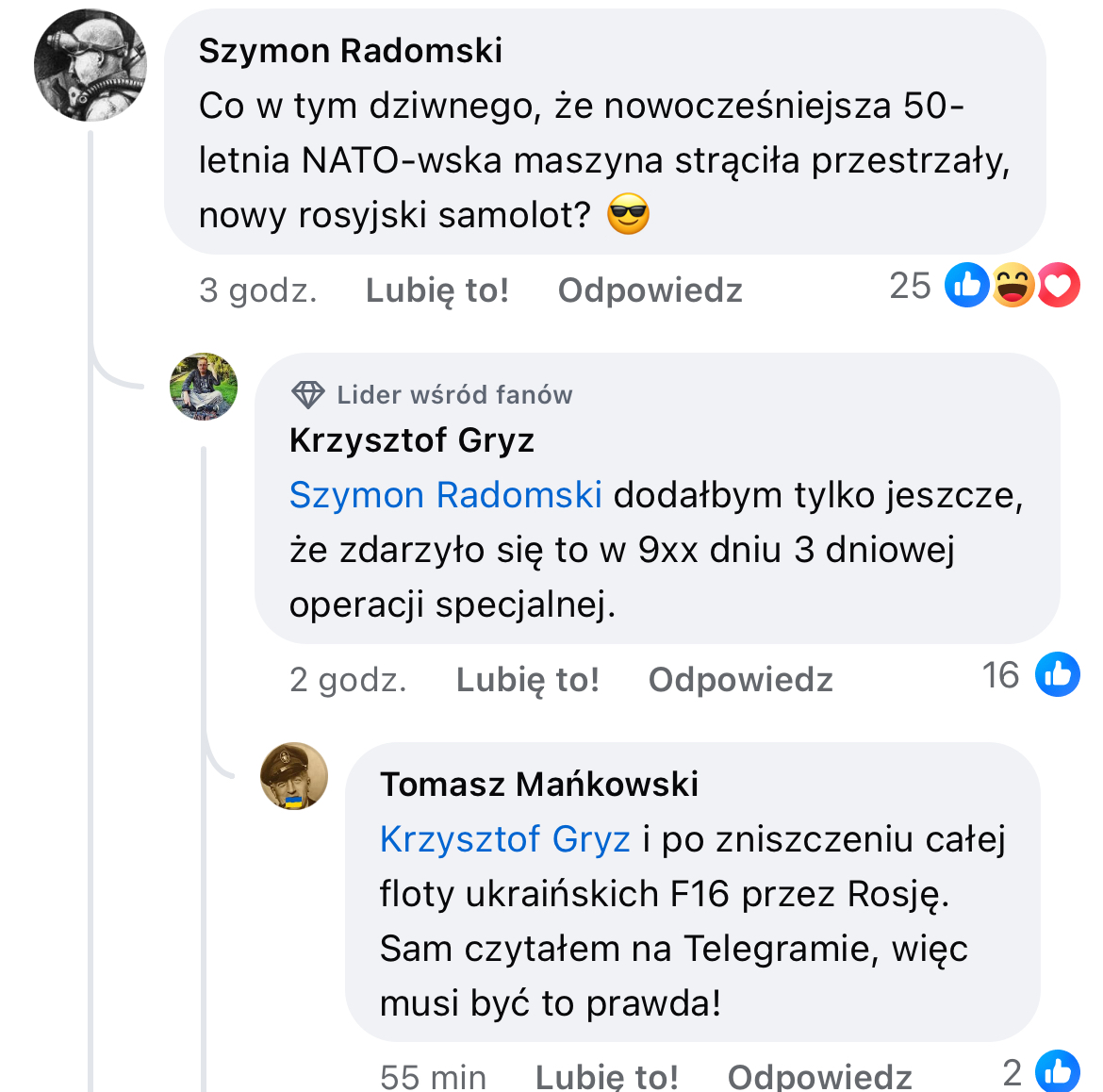Screen dimensions: 1103x1092
Task: Open the Szymon Radomski author name heading
Action: [351, 51]
